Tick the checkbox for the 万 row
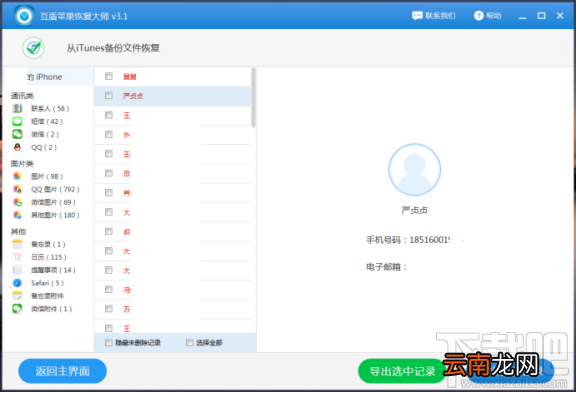Viewport: 576px width, 393px height. coord(109,309)
